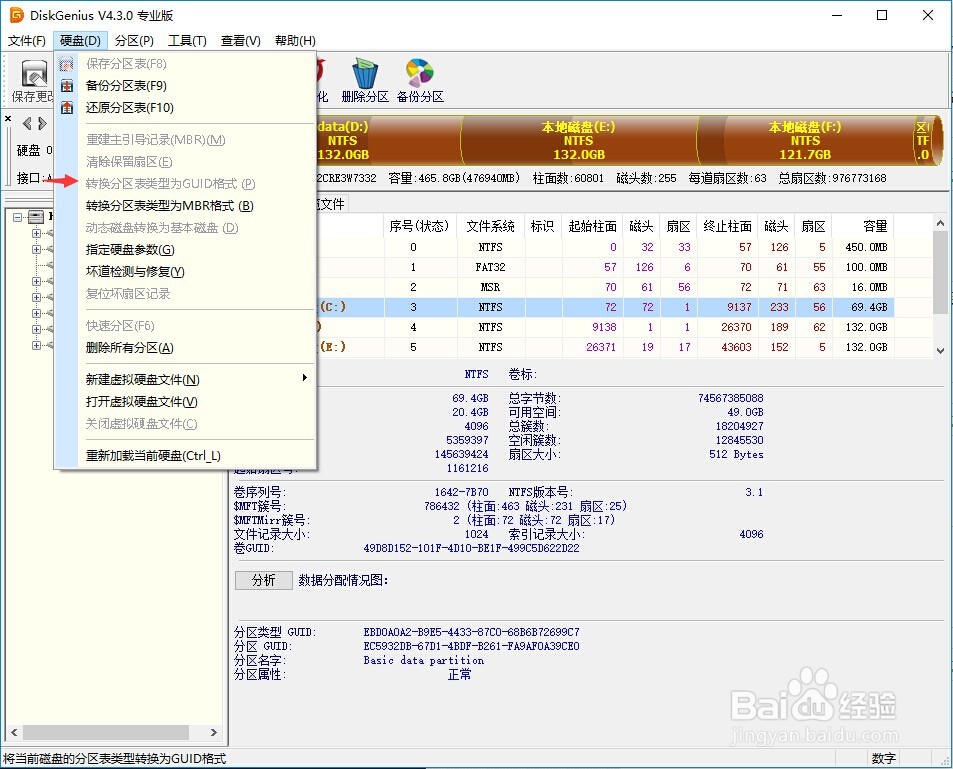Click the backup partition table icon beside 备份分区表(F9)
The height and width of the screenshot is (769, 953).
tap(67, 86)
